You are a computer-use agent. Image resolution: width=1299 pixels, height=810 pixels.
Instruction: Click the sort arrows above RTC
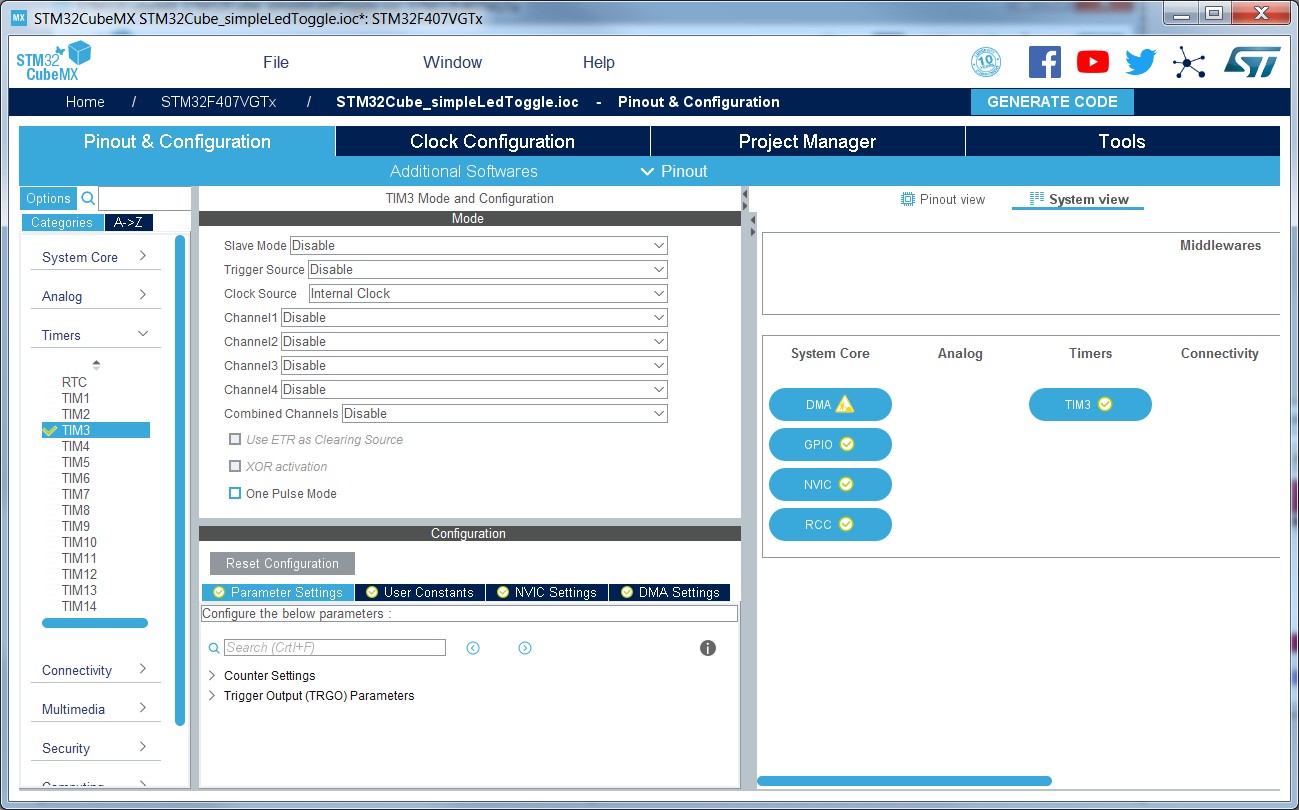click(x=96, y=365)
